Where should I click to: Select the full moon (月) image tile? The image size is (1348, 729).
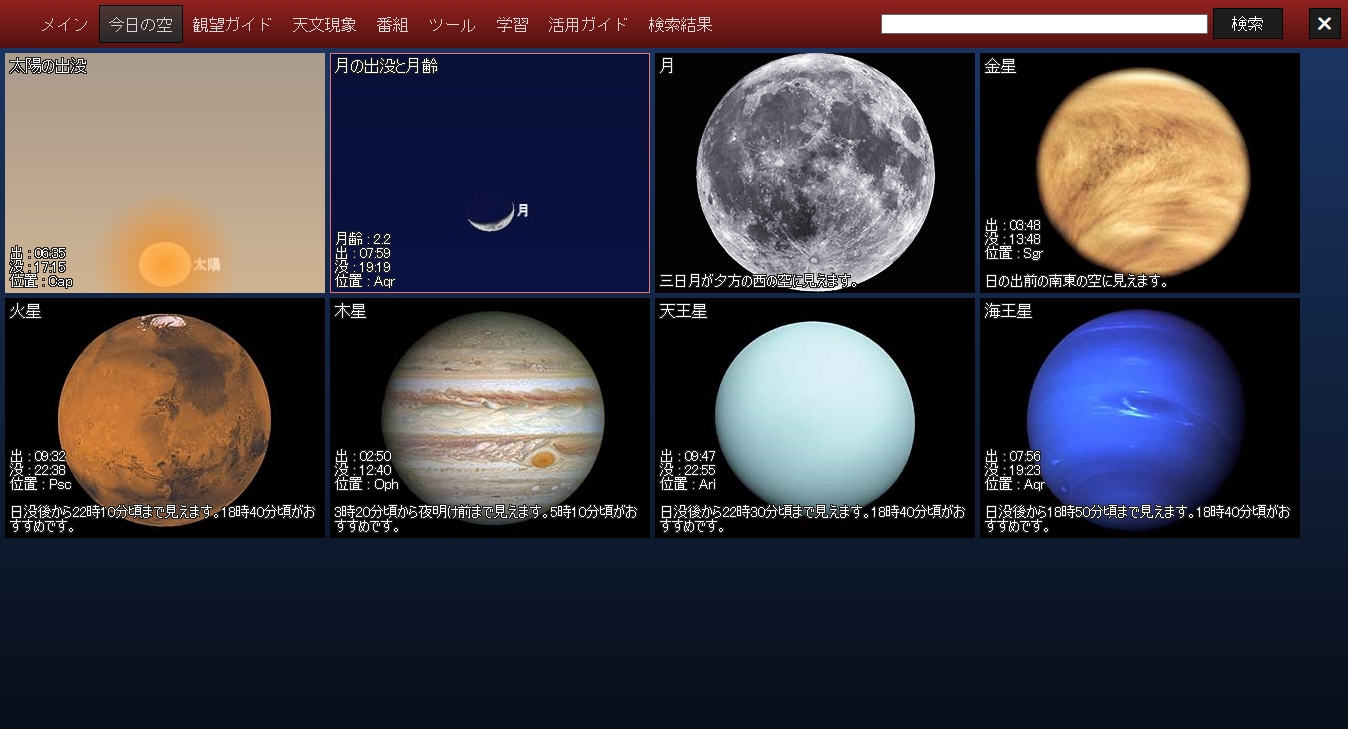click(815, 173)
